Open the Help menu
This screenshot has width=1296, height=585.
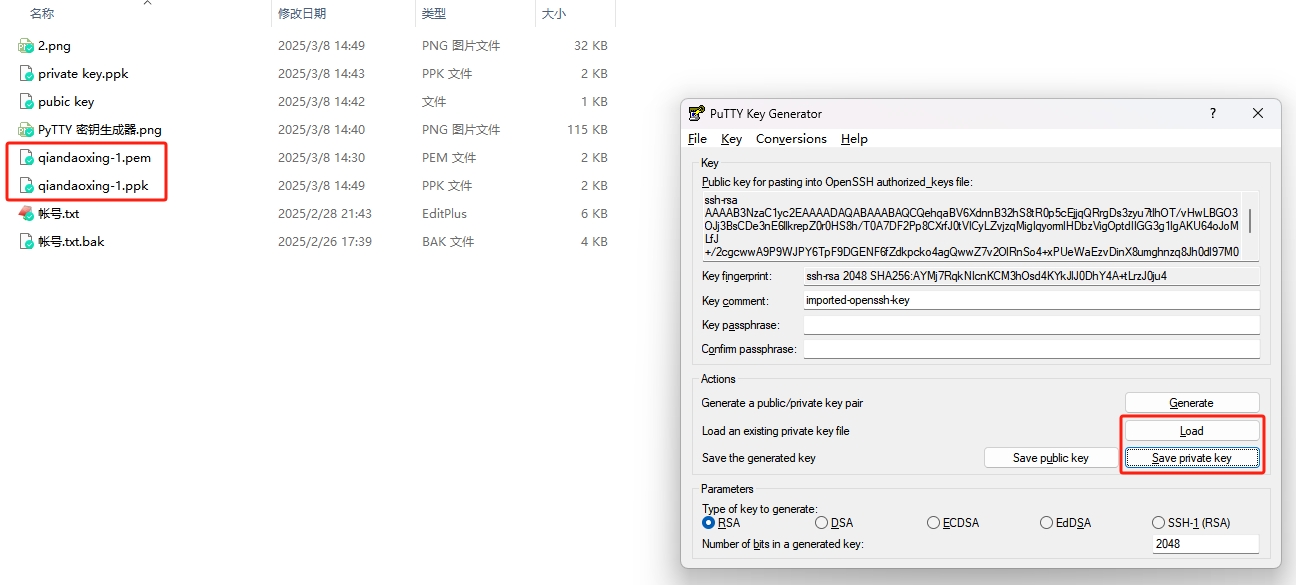(x=854, y=139)
